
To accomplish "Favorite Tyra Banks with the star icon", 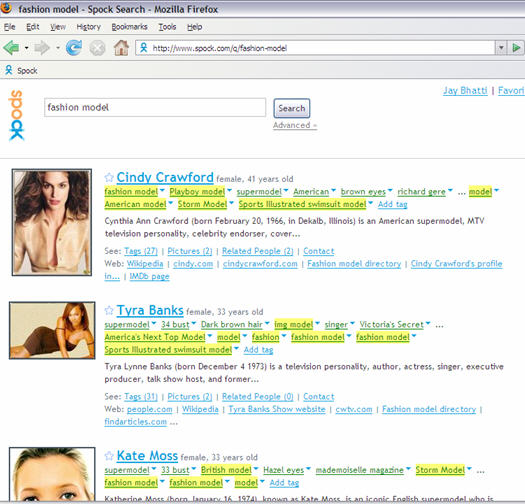I will click(109, 310).
